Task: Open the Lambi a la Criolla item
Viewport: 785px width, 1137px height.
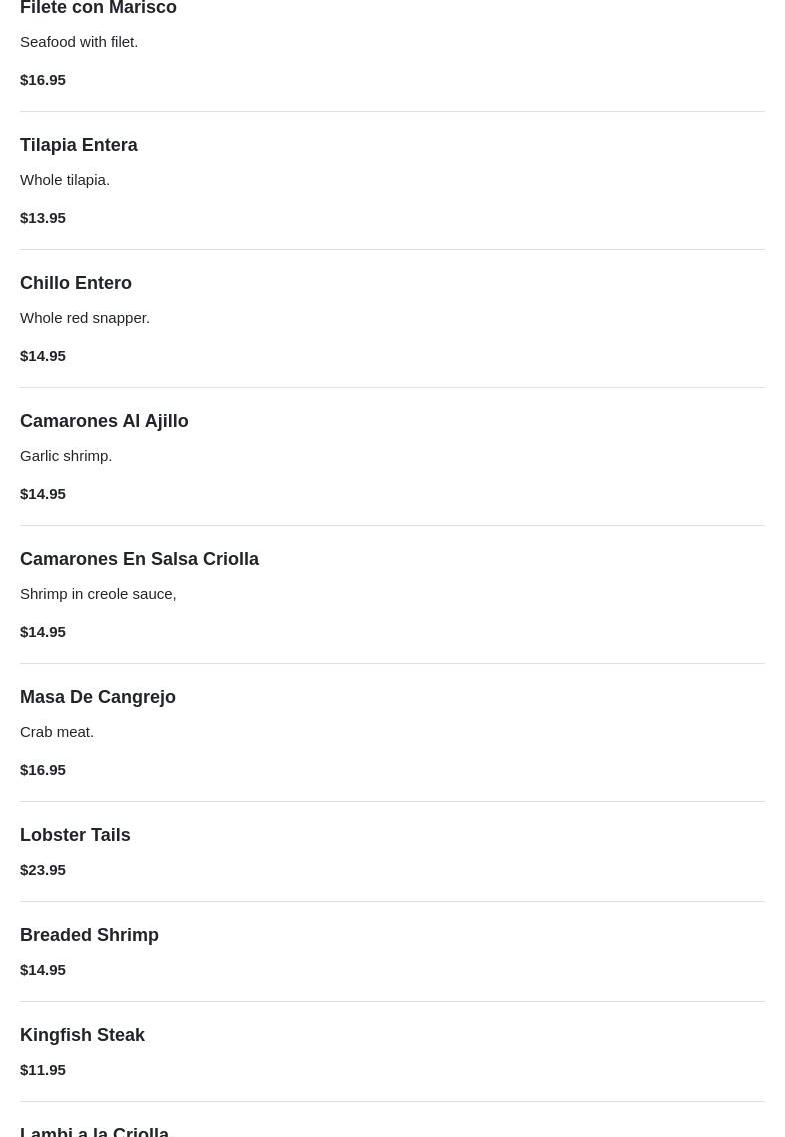Action: (x=94, y=1131)
